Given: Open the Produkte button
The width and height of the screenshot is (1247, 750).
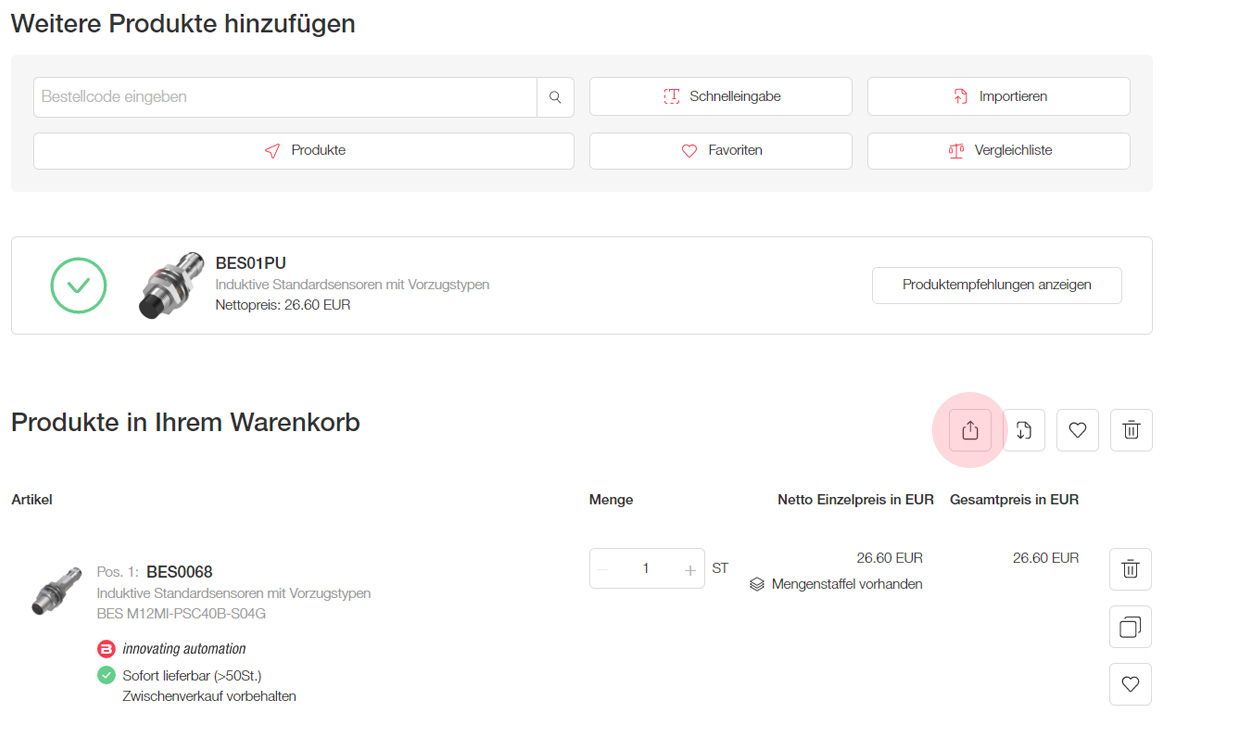Looking at the screenshot, I should pyautogui.click(x=304, y=151).
